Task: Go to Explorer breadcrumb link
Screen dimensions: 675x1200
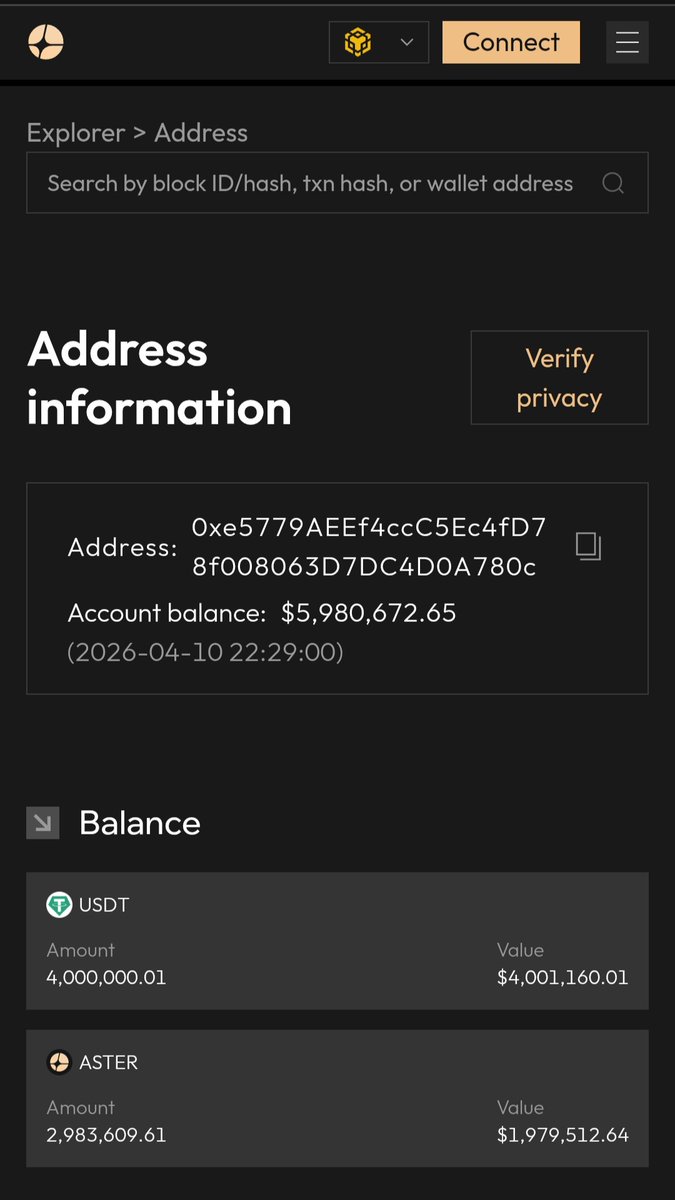Action: point(76,133)
